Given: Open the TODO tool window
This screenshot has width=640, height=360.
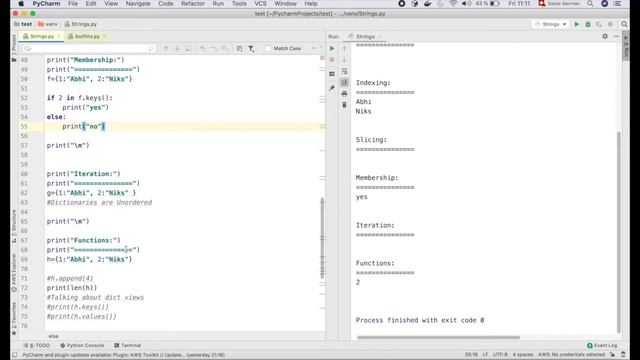Looking at the screenshot, I should coord(37,345).
